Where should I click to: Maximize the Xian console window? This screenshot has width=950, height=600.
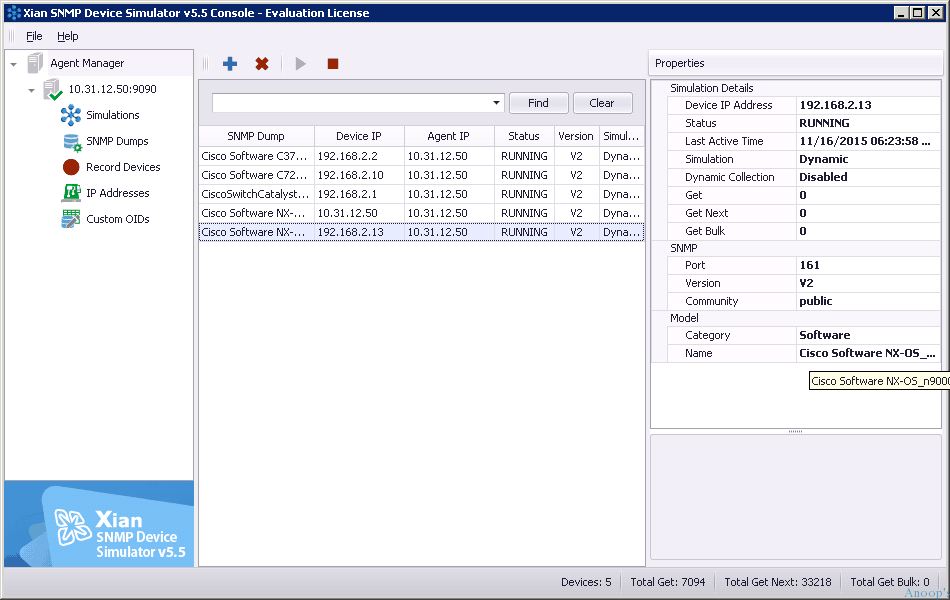[918, 13]
